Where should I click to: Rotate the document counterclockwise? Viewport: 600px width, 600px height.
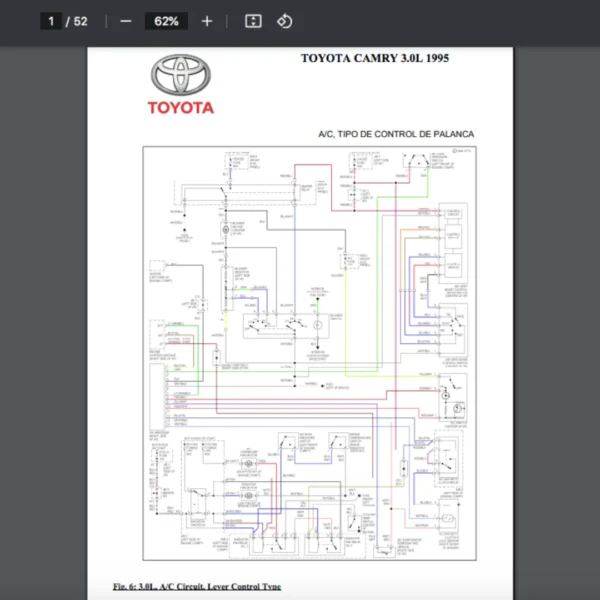(x=284, y=21)
